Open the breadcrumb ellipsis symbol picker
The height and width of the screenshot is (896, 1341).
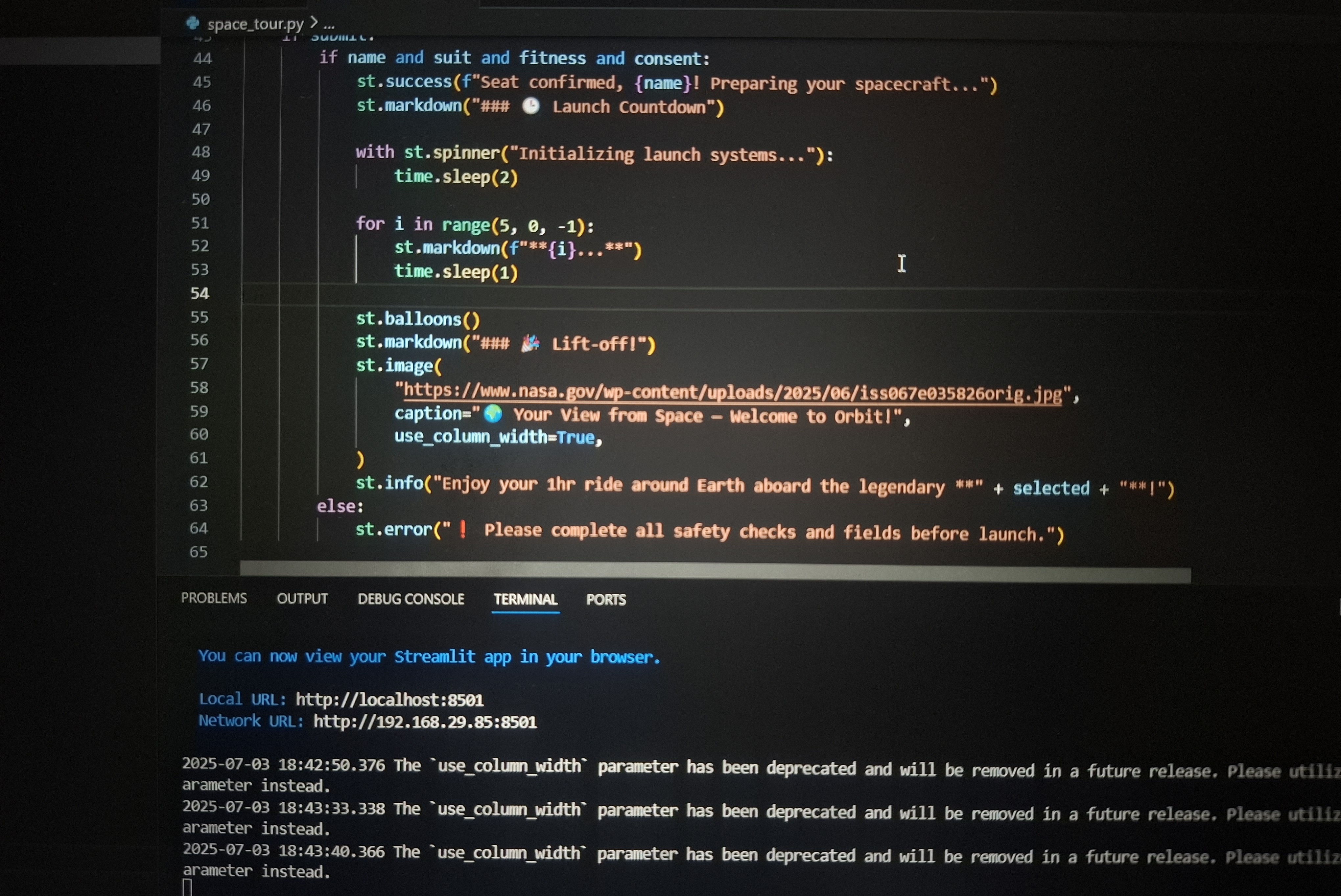tap(329, 25)
